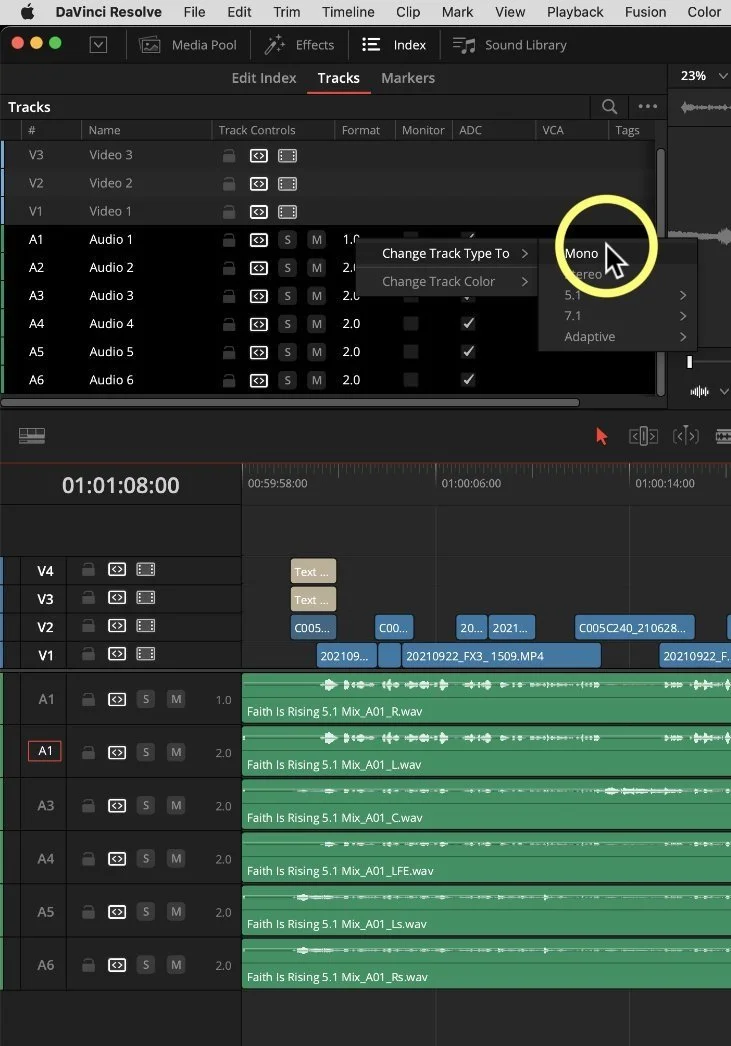Switch to the Markers tab
This screenshot has width=731, height=1046.
[408, 78]
